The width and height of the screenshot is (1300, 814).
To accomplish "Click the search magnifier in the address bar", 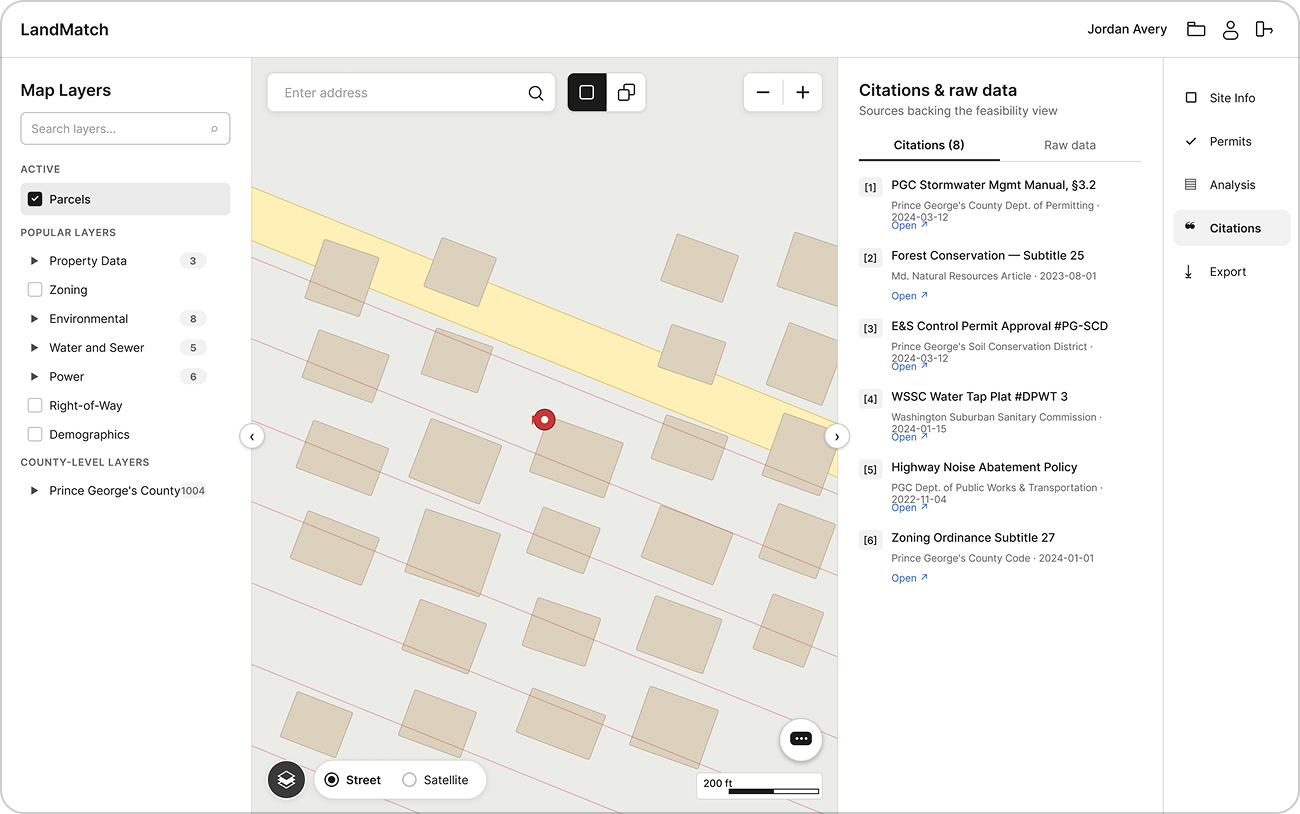I will coord(536,93).
